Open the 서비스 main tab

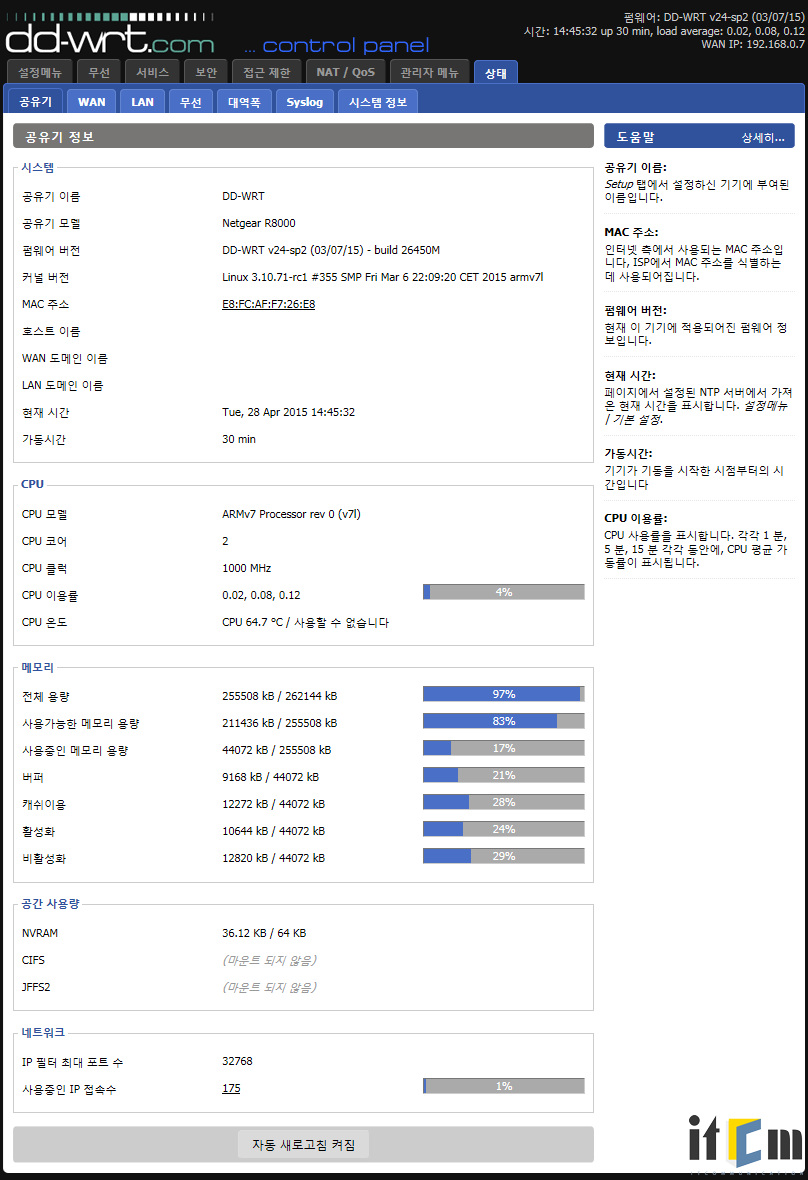[152, 72]
